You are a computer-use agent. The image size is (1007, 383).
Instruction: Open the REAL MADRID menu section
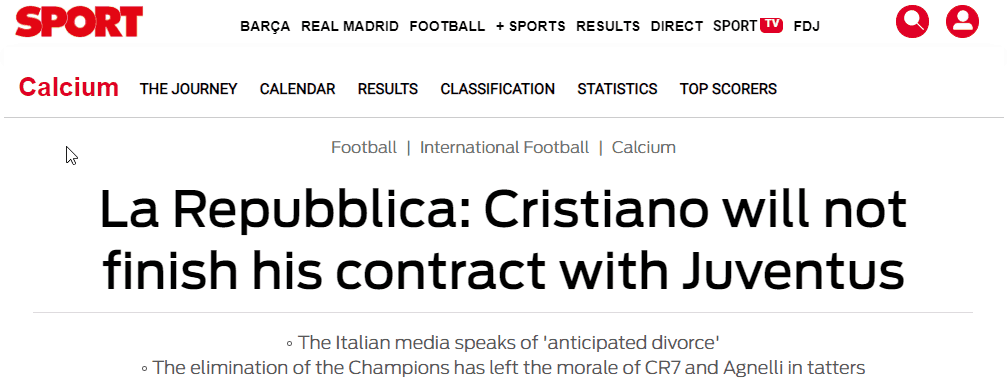[x=350, y=26]
